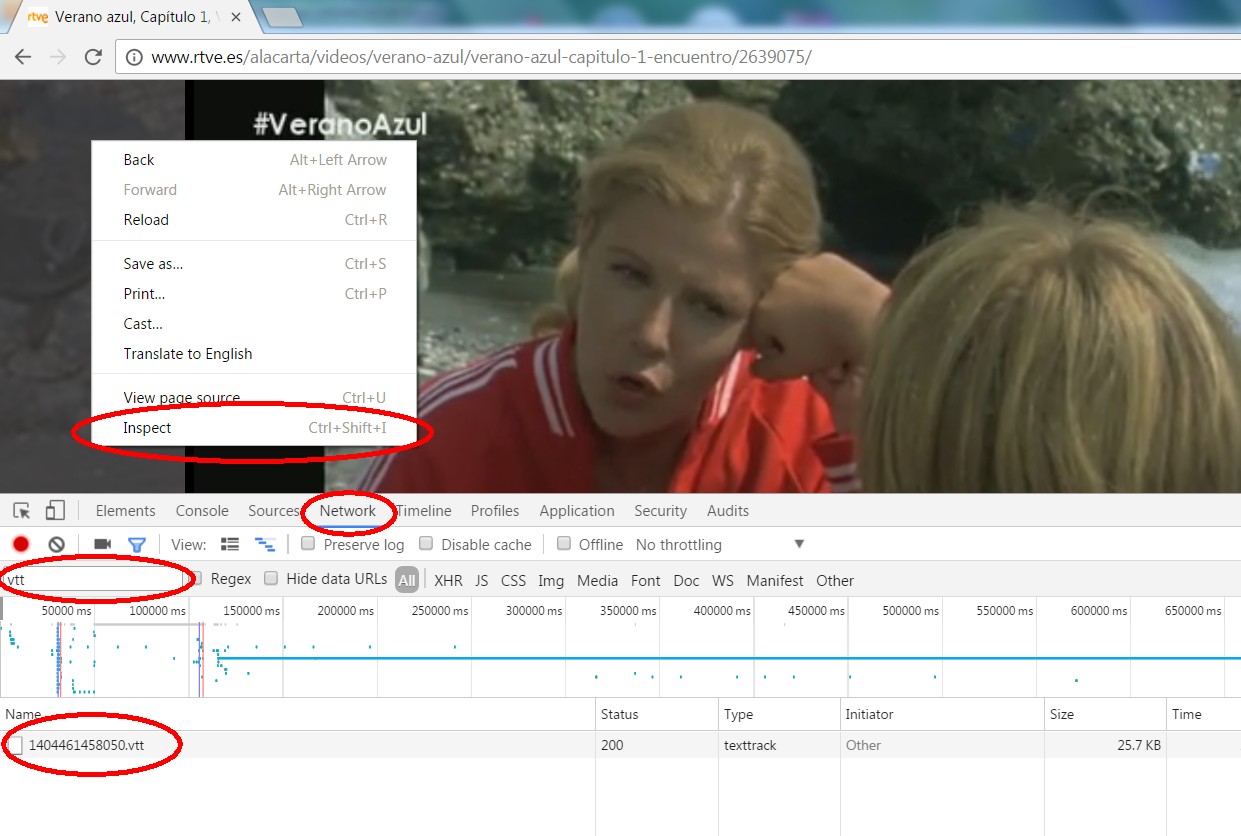Filter requests by JS
1241x836 pixels.
[481, 580]
